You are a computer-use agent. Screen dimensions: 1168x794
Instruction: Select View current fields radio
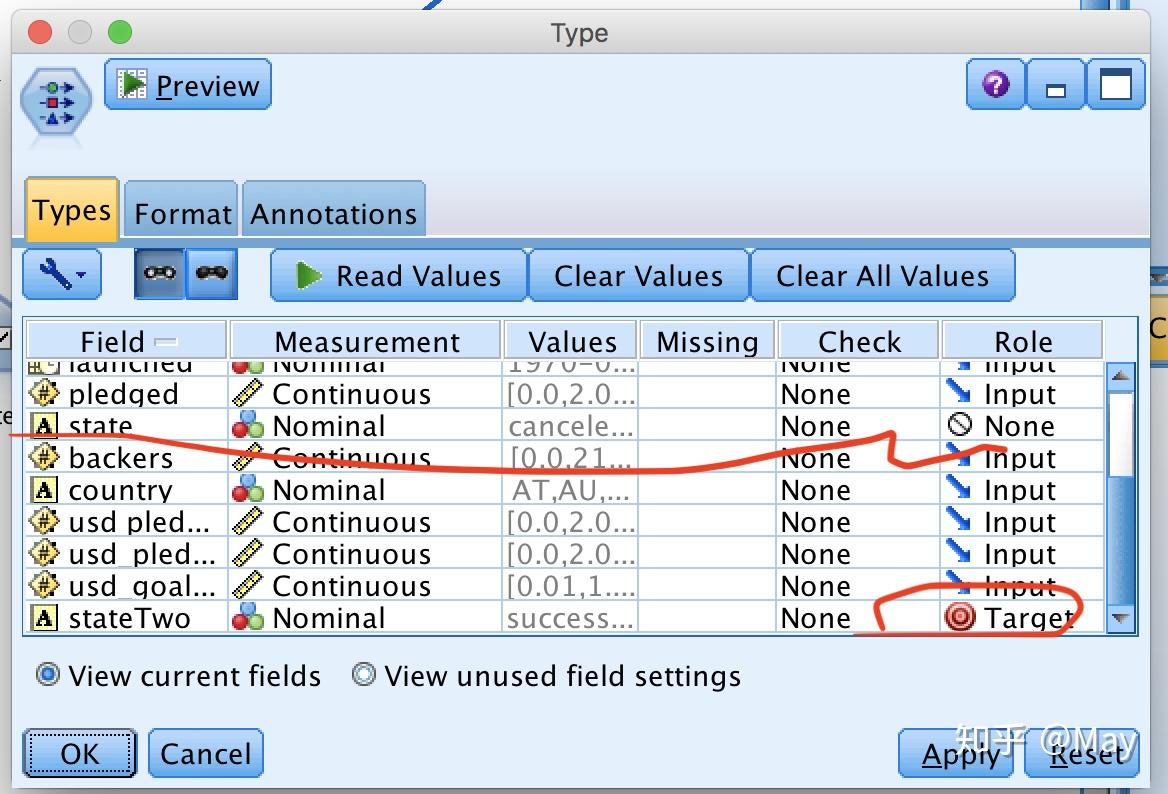tap(48, 675)
